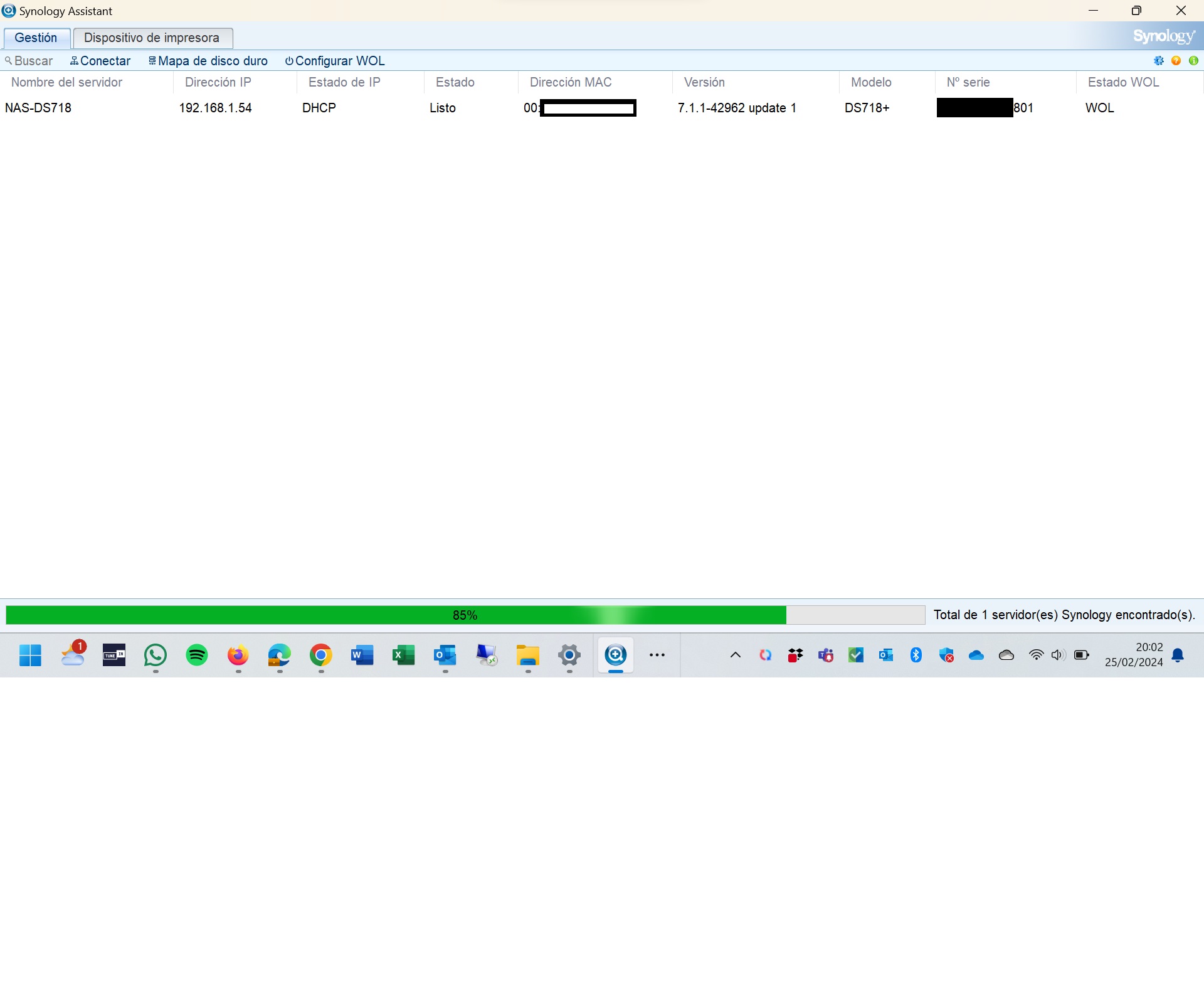
Task: Open notifications bell icon
Action: click(x=1178, y=655)
